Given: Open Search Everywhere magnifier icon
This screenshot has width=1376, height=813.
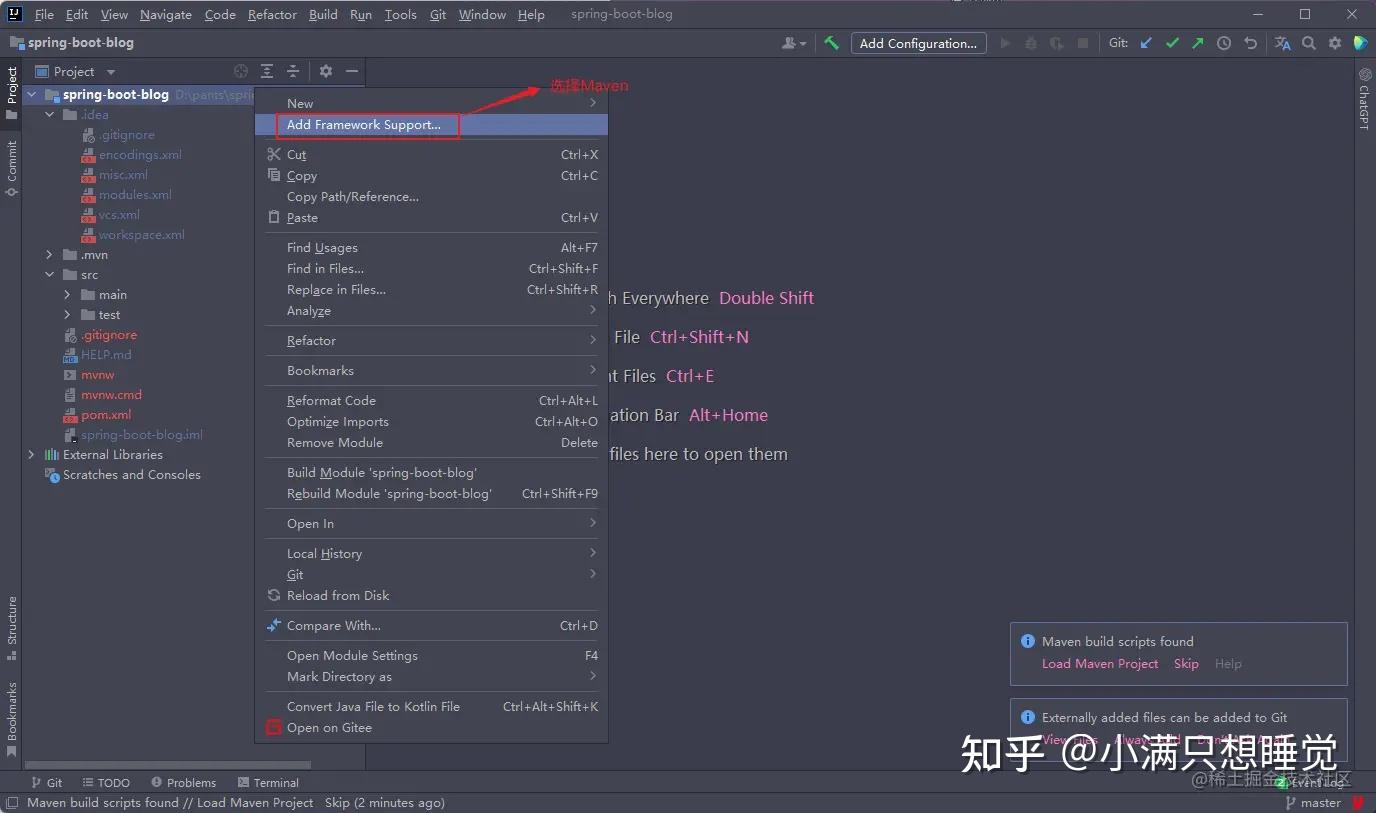Looking at the screenshot, I should tap(1308, 43).
